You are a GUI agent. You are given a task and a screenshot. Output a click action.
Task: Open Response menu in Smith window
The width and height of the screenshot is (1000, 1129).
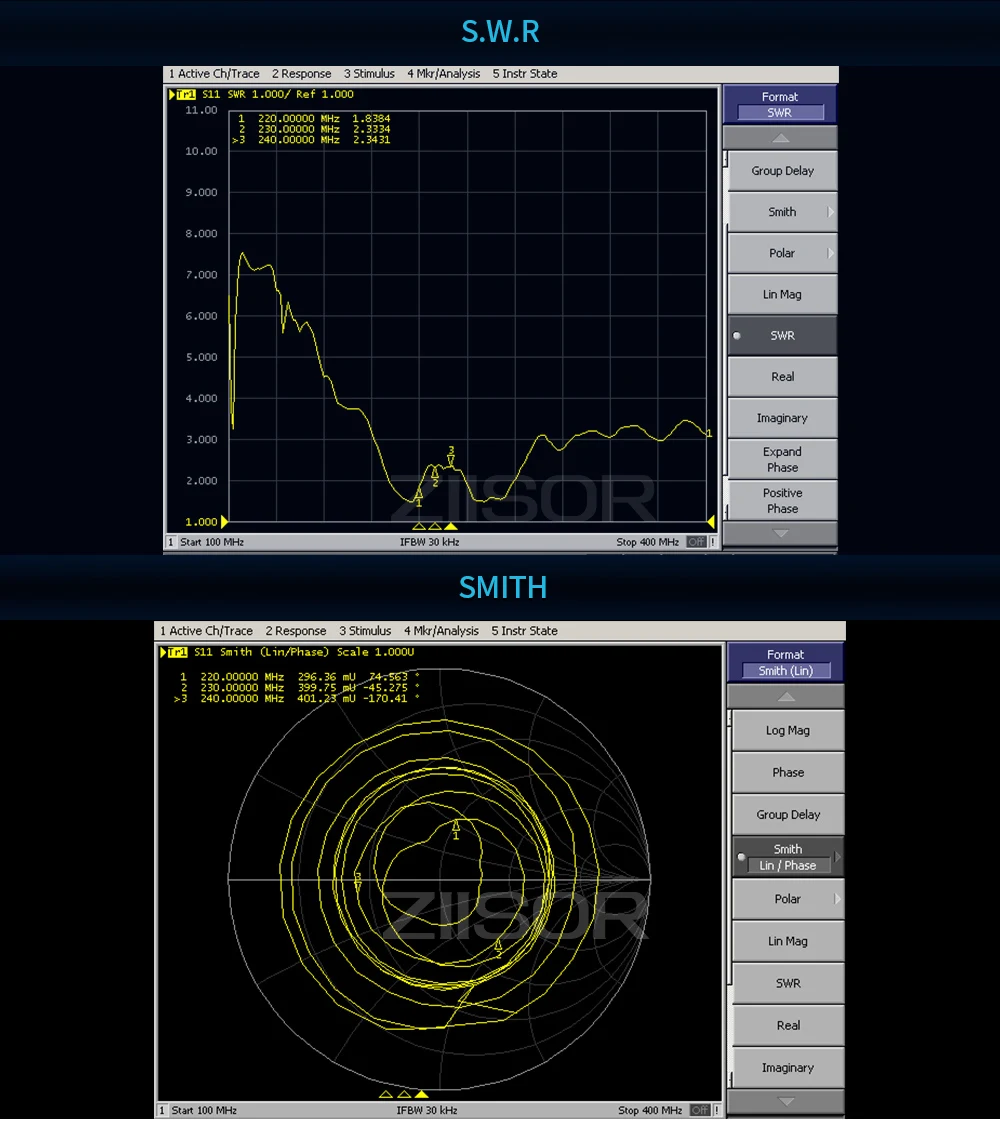(295, 631)
